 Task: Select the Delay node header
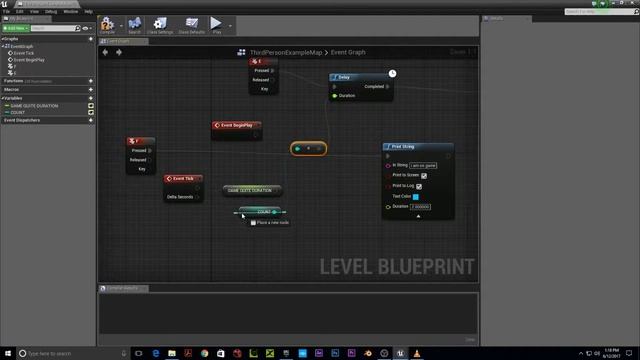pyautogui.click(x=361, y=77)
